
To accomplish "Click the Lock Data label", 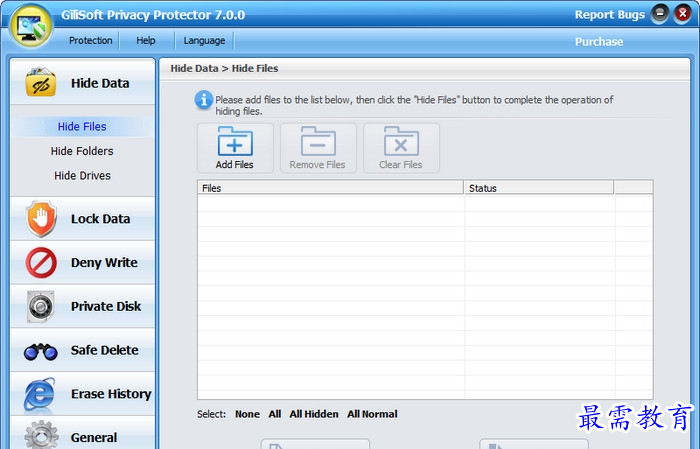I will pyautogui.click(x=100, y=219).
